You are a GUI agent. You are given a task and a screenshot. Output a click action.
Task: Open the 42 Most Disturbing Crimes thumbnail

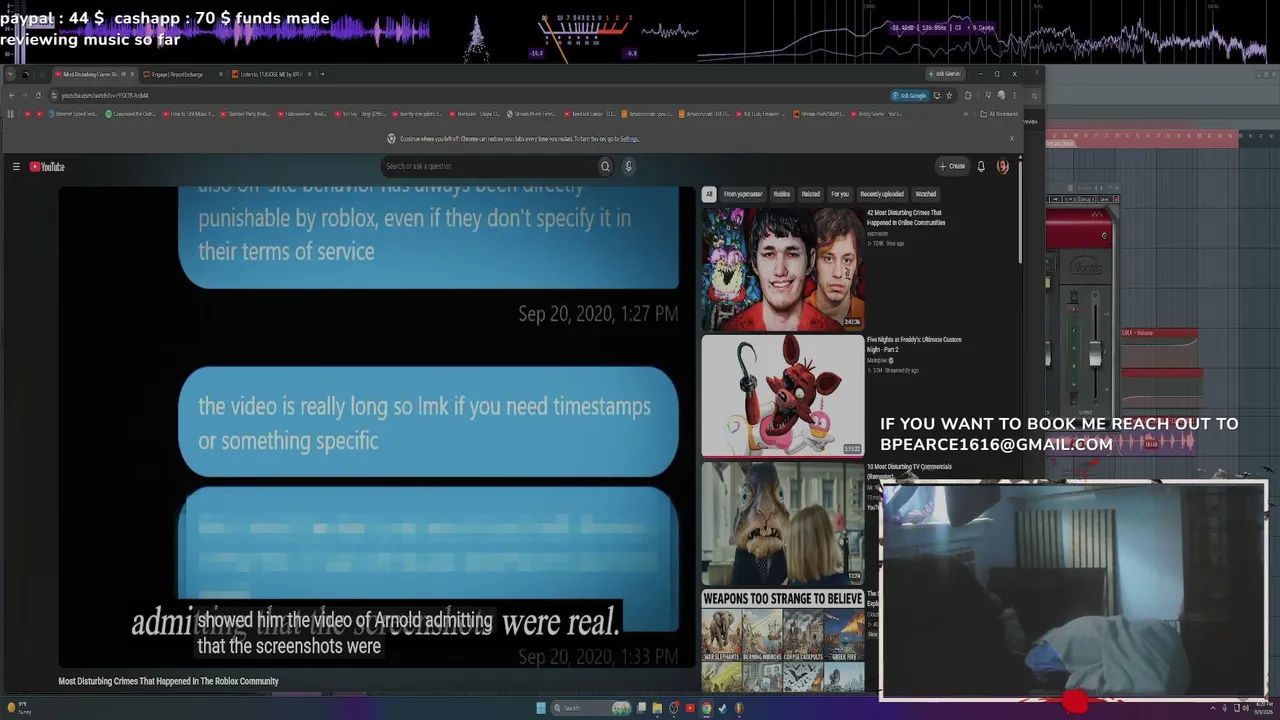(782, 268)
